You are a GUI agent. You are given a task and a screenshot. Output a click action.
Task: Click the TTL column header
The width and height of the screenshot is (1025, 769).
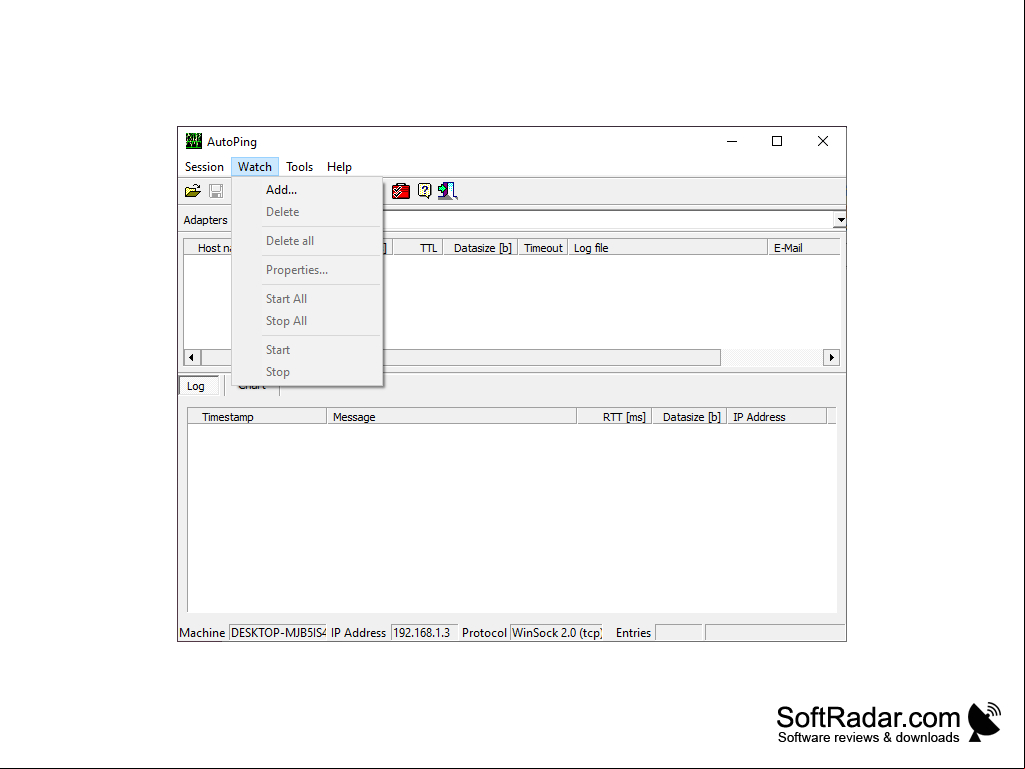(x=418, y=248)
